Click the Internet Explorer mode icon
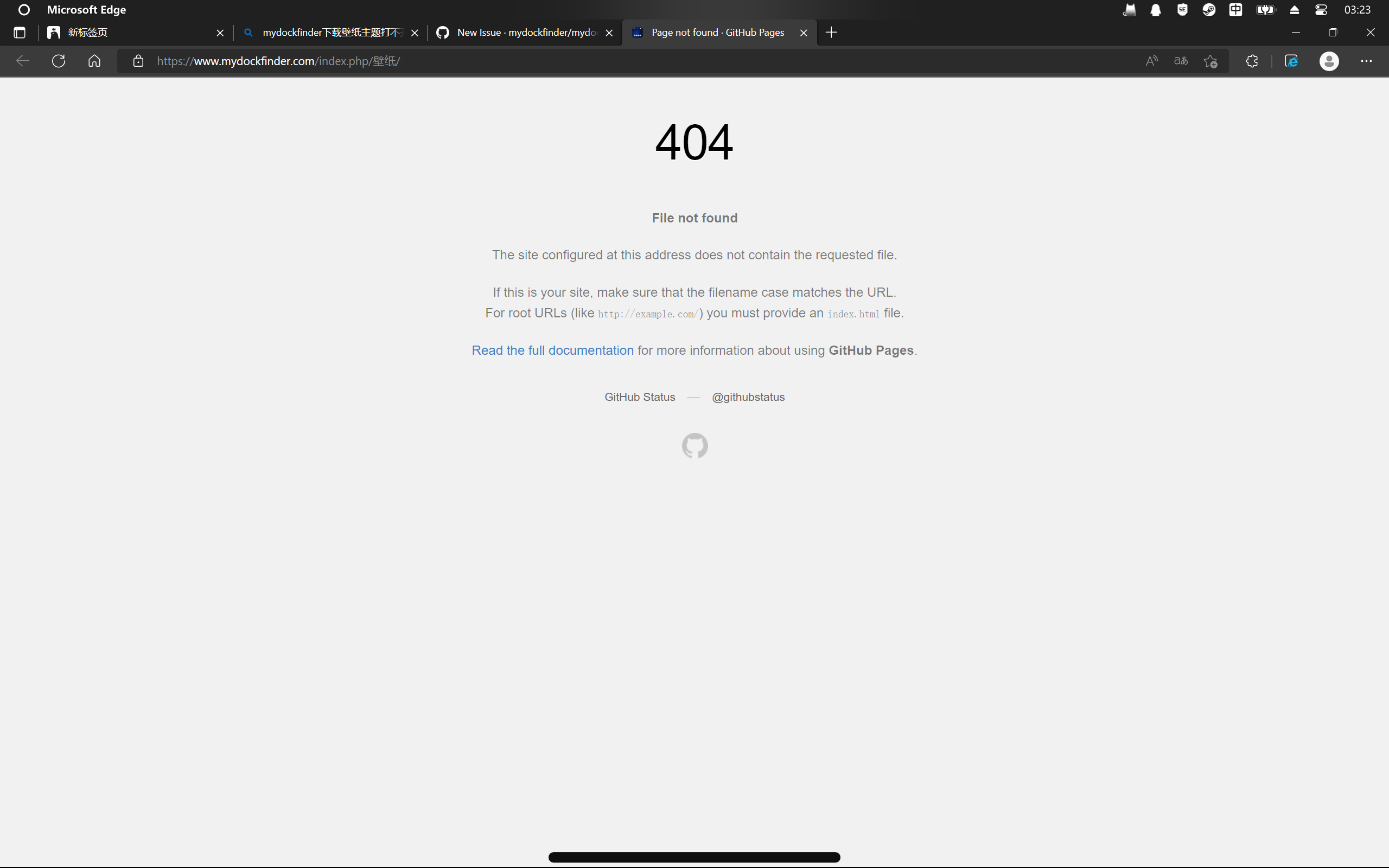 pyautogui.click(x=1291, y=61)
